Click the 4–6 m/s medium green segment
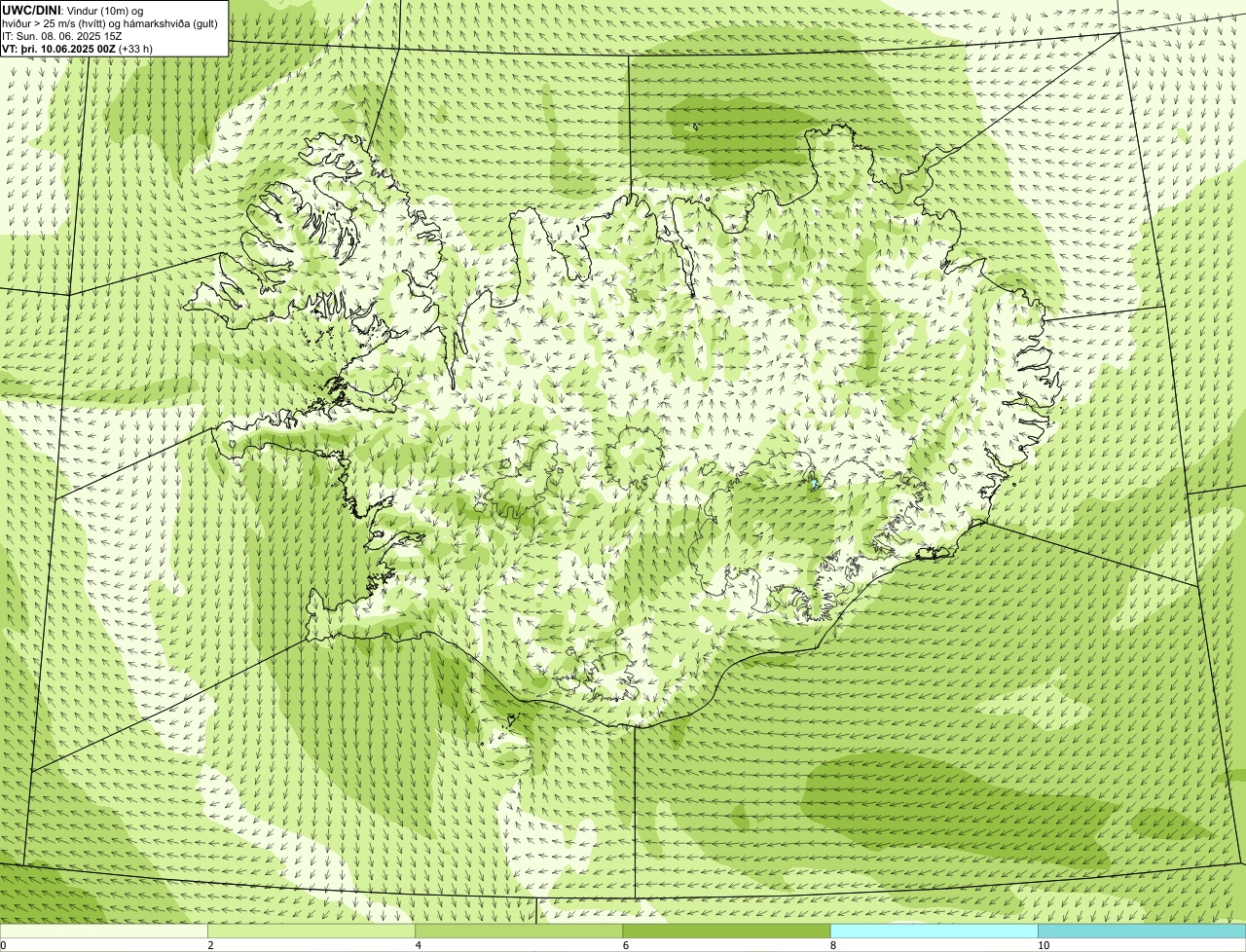 tap(518, 932)
